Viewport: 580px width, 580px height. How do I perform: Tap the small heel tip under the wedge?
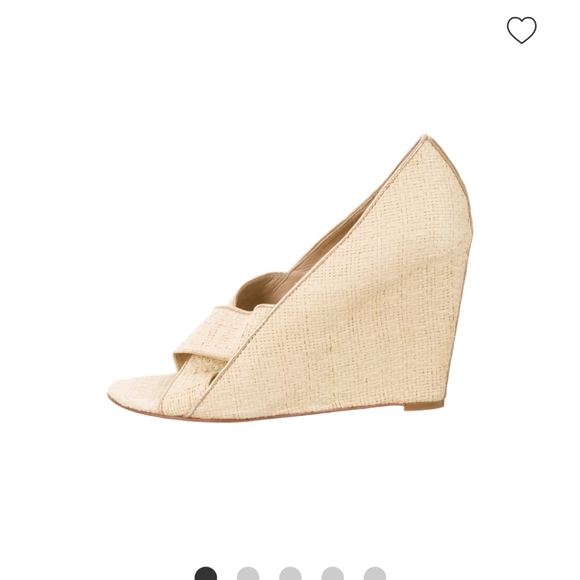(x=424, y=405)
